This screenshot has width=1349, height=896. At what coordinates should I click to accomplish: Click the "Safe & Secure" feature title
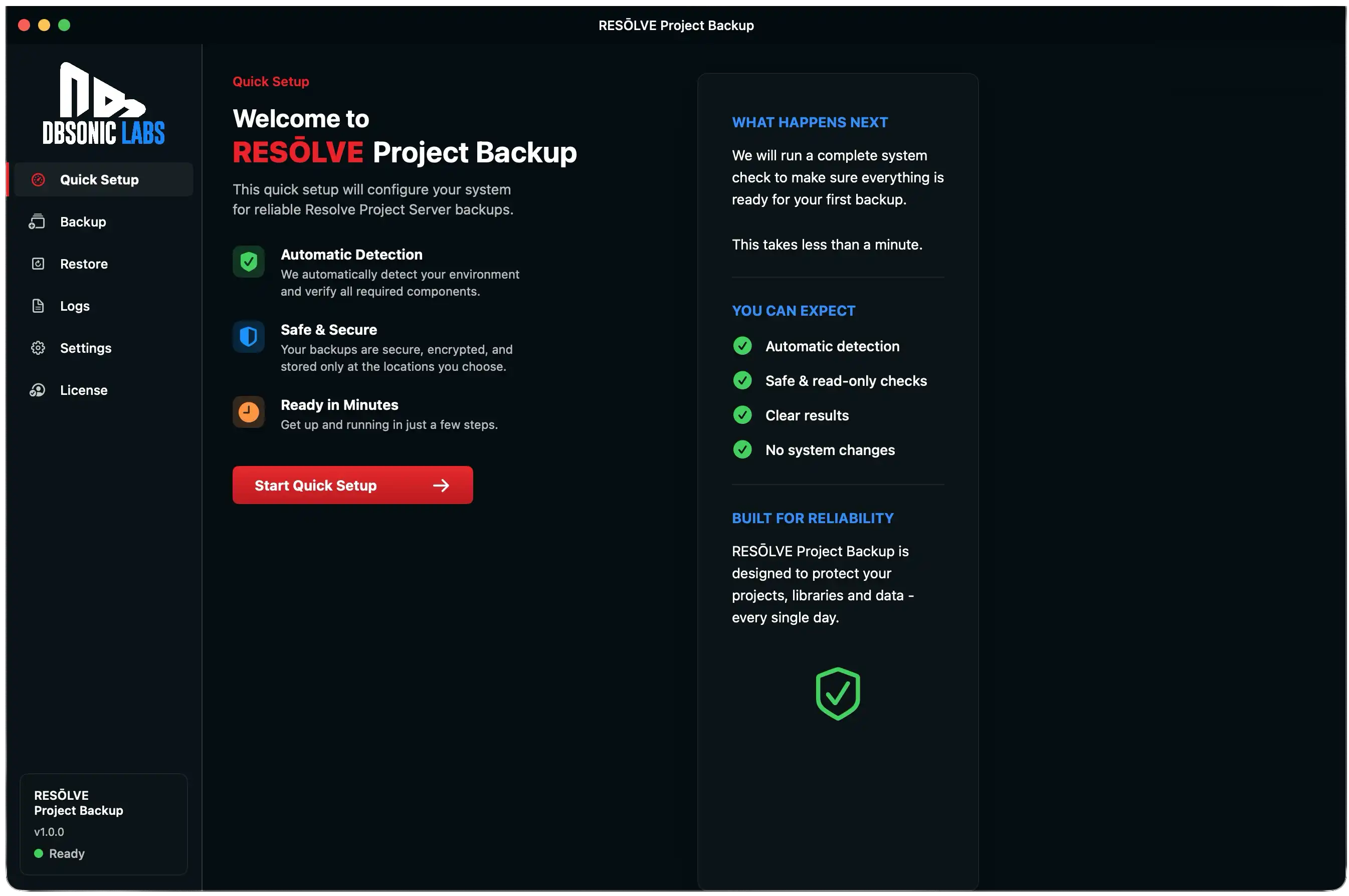point(329,330)
